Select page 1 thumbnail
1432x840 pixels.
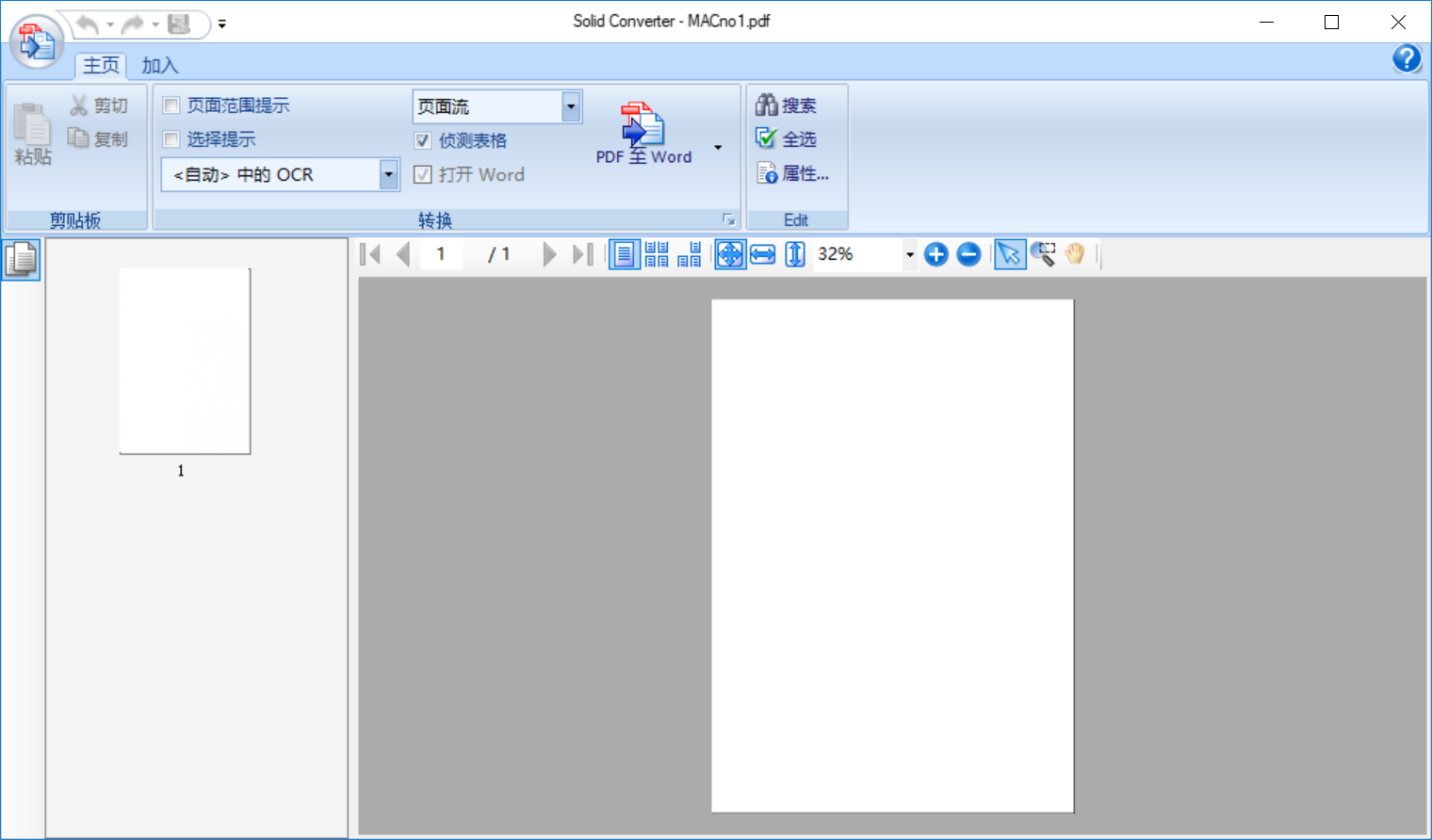[185, 361]
